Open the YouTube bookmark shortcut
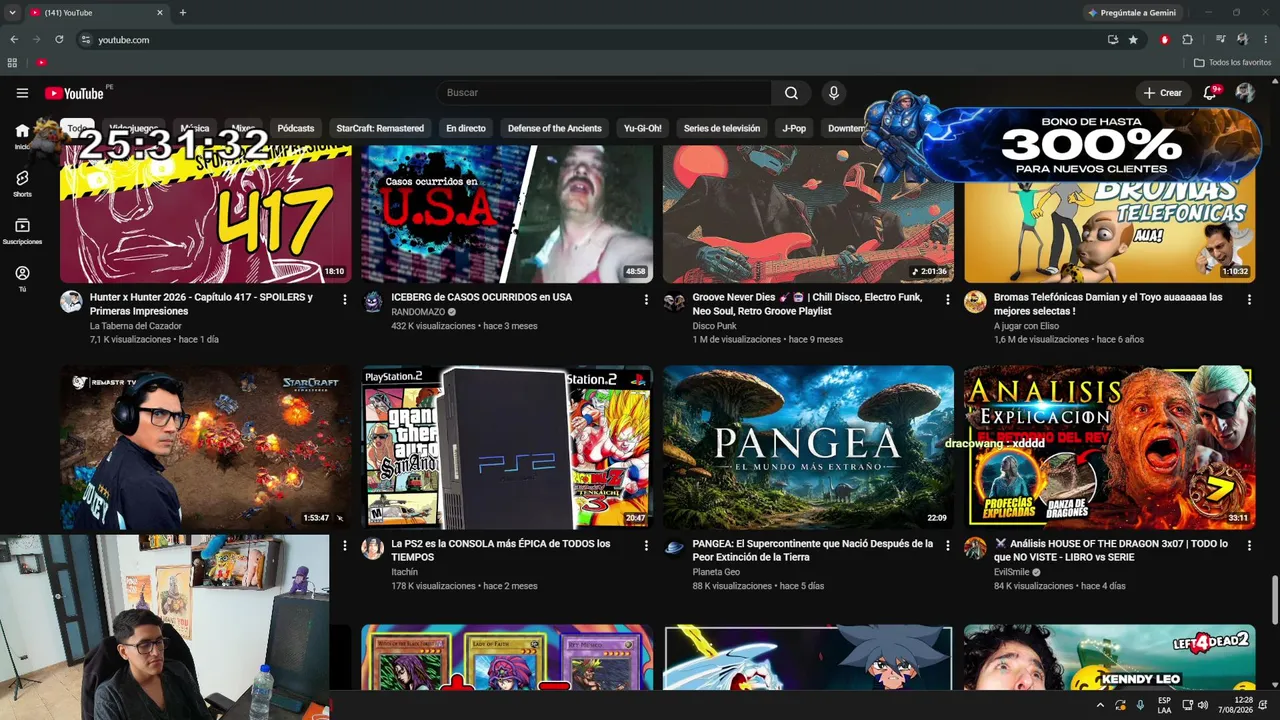 [x=41, y=62]
